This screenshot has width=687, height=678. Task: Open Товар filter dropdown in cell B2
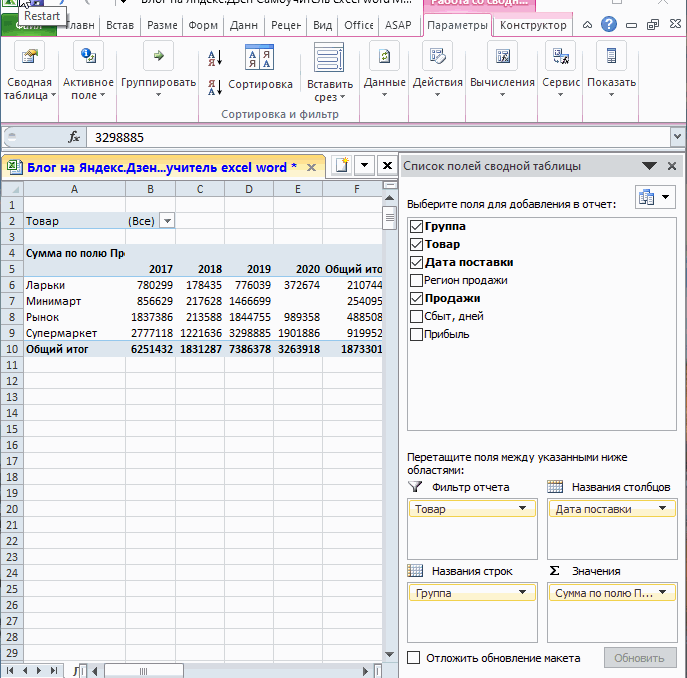(167, 221)
